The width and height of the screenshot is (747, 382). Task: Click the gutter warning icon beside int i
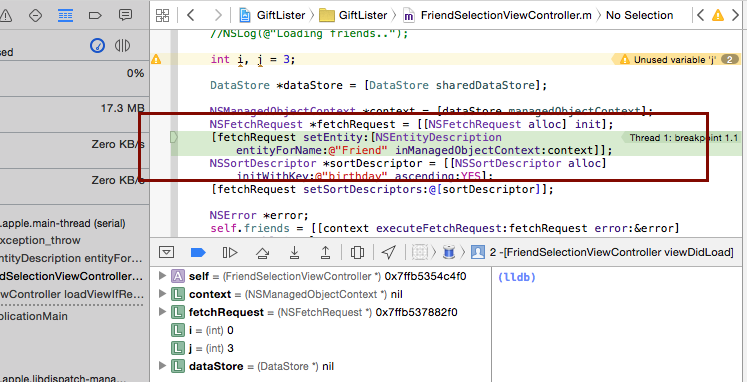point(156,59)
